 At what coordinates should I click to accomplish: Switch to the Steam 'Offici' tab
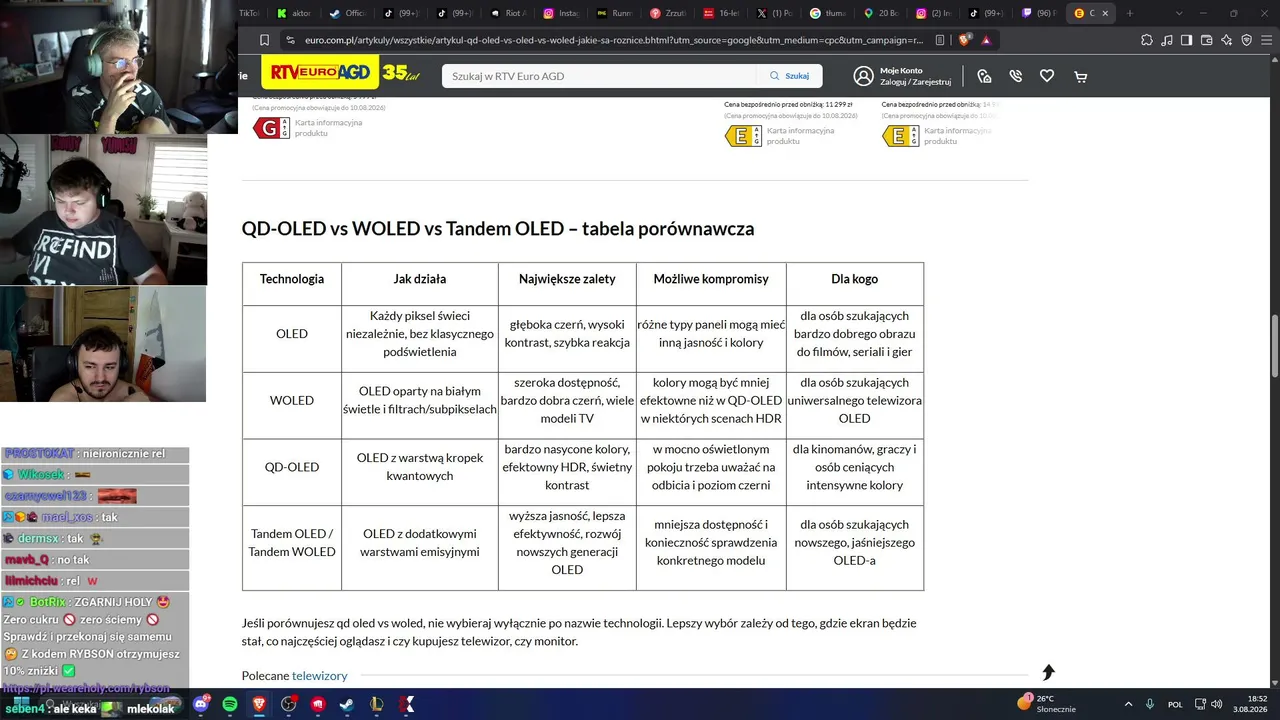point(348,13)
